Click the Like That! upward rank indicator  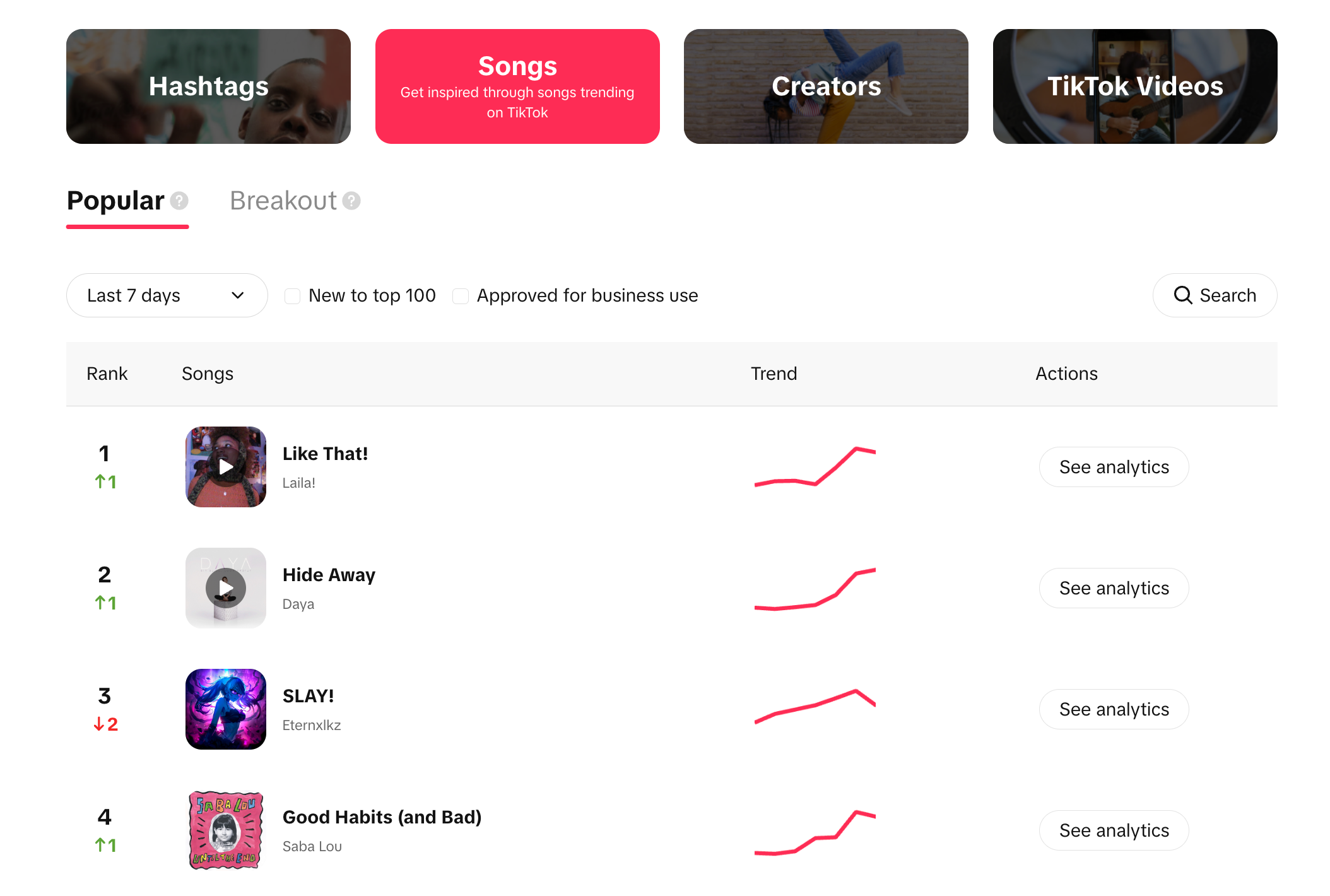tap(105, 480)
